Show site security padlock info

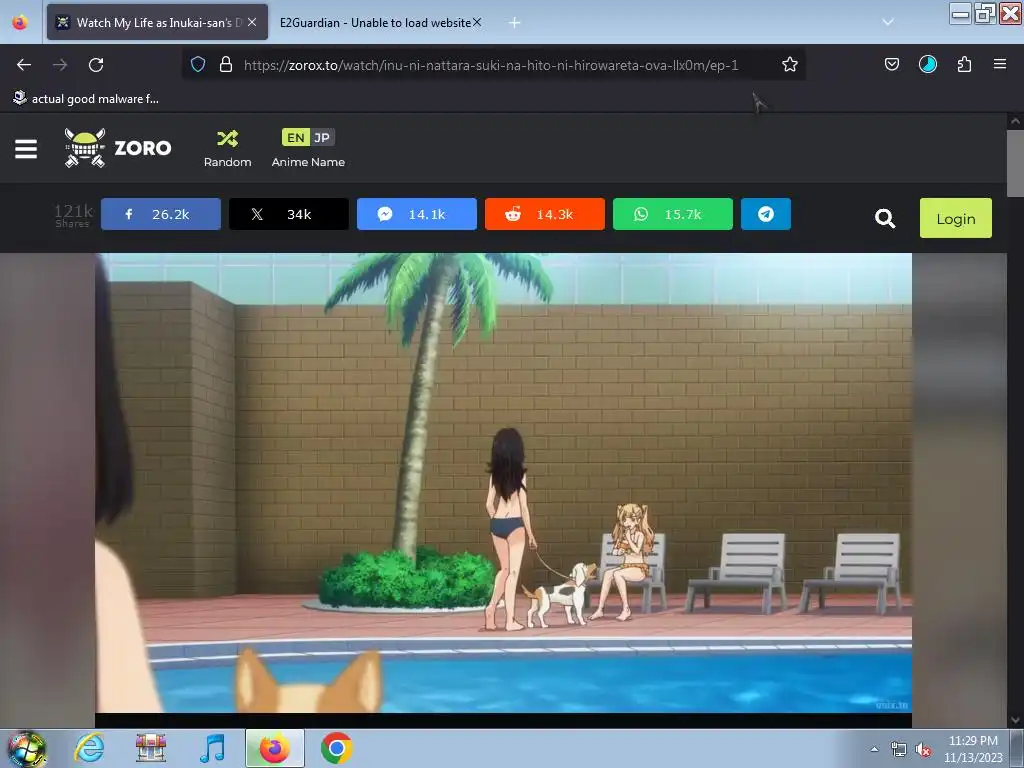point(226,64)
